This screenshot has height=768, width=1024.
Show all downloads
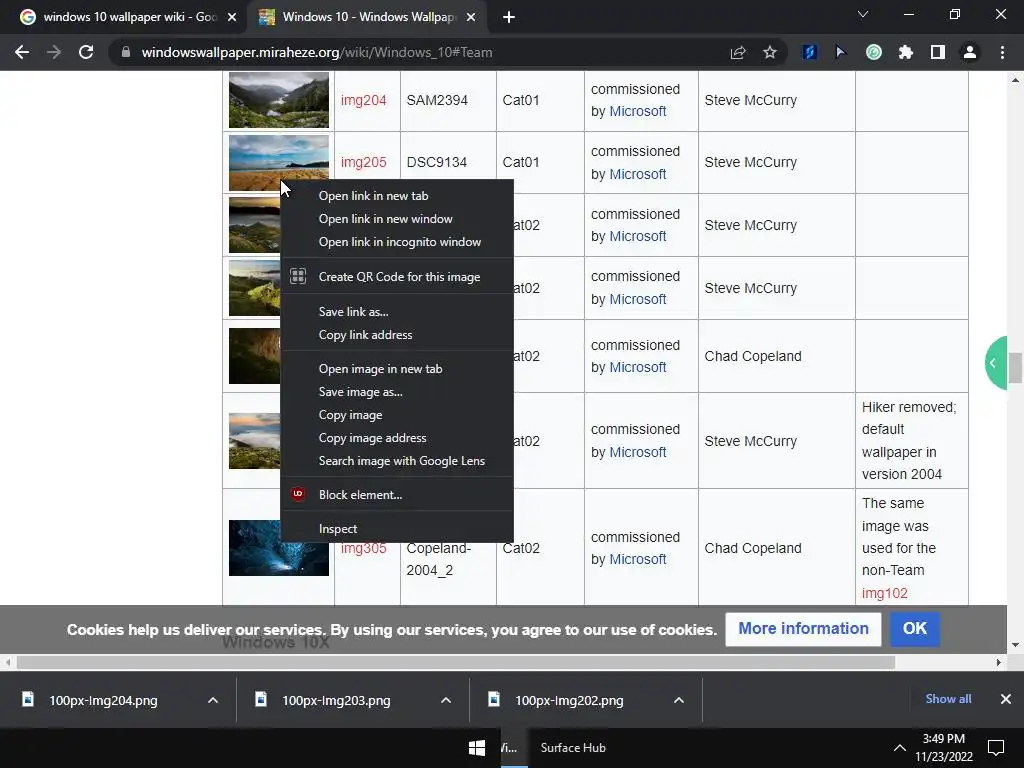point(948,699)
